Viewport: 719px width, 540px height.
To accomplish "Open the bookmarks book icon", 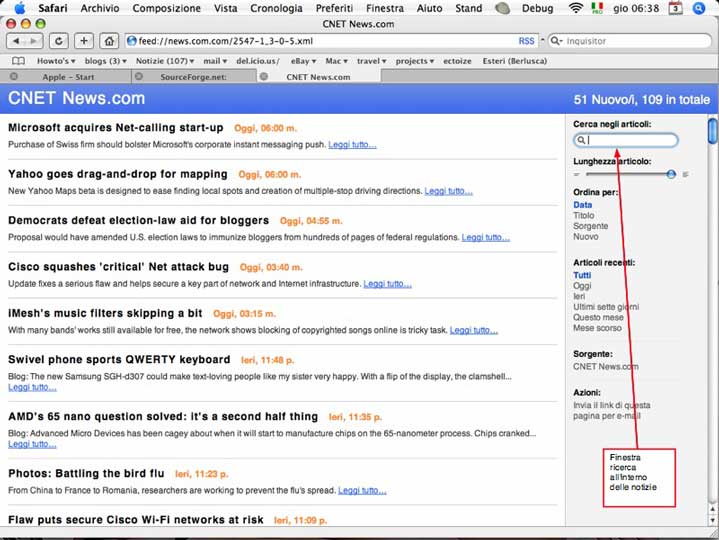I will click(18, 61).
